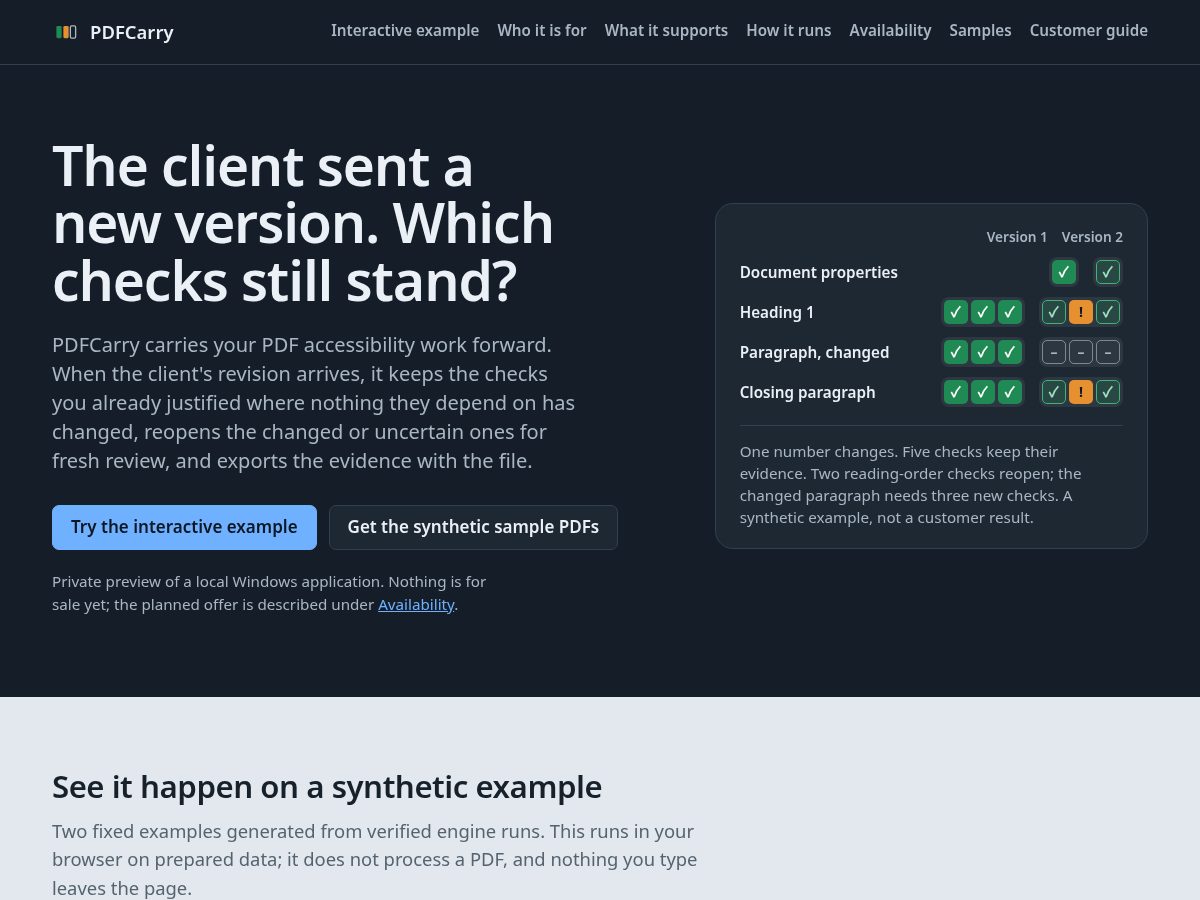The height and width of the screenshot is (900, 1200).
Task: Click first dash chip in Paragraph, changed Version 2
Action: tap(1054, 352)
